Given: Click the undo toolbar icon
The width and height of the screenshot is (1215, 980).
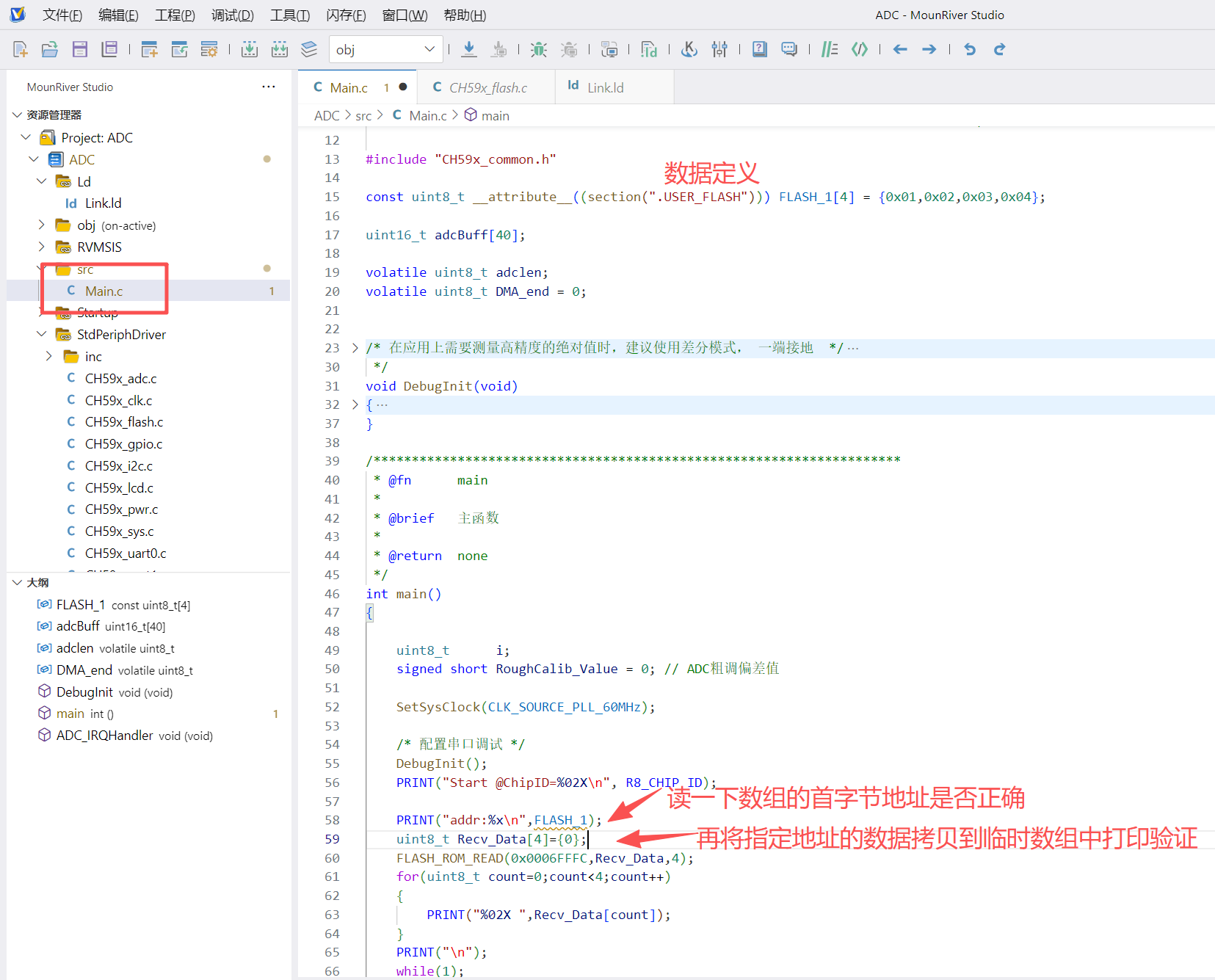Looking at the screenshot, I should [970, 49].
